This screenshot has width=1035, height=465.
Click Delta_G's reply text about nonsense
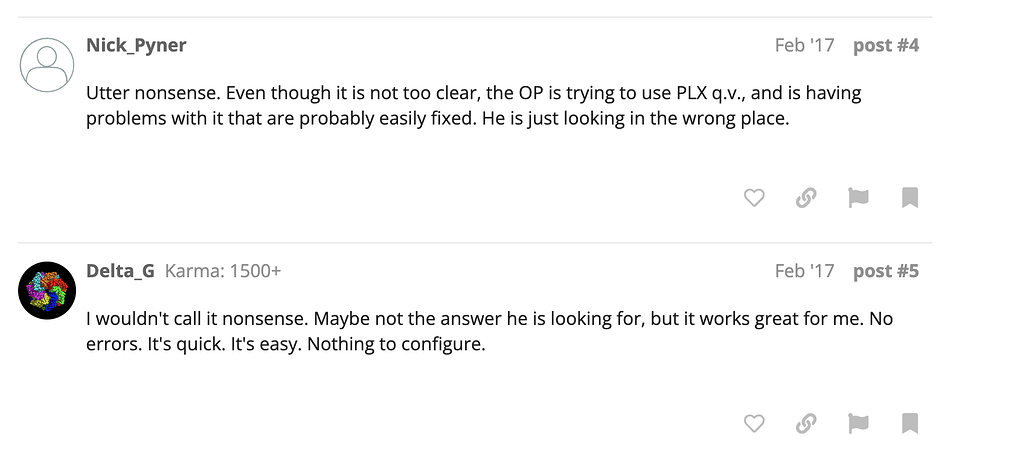coord(489,332)
